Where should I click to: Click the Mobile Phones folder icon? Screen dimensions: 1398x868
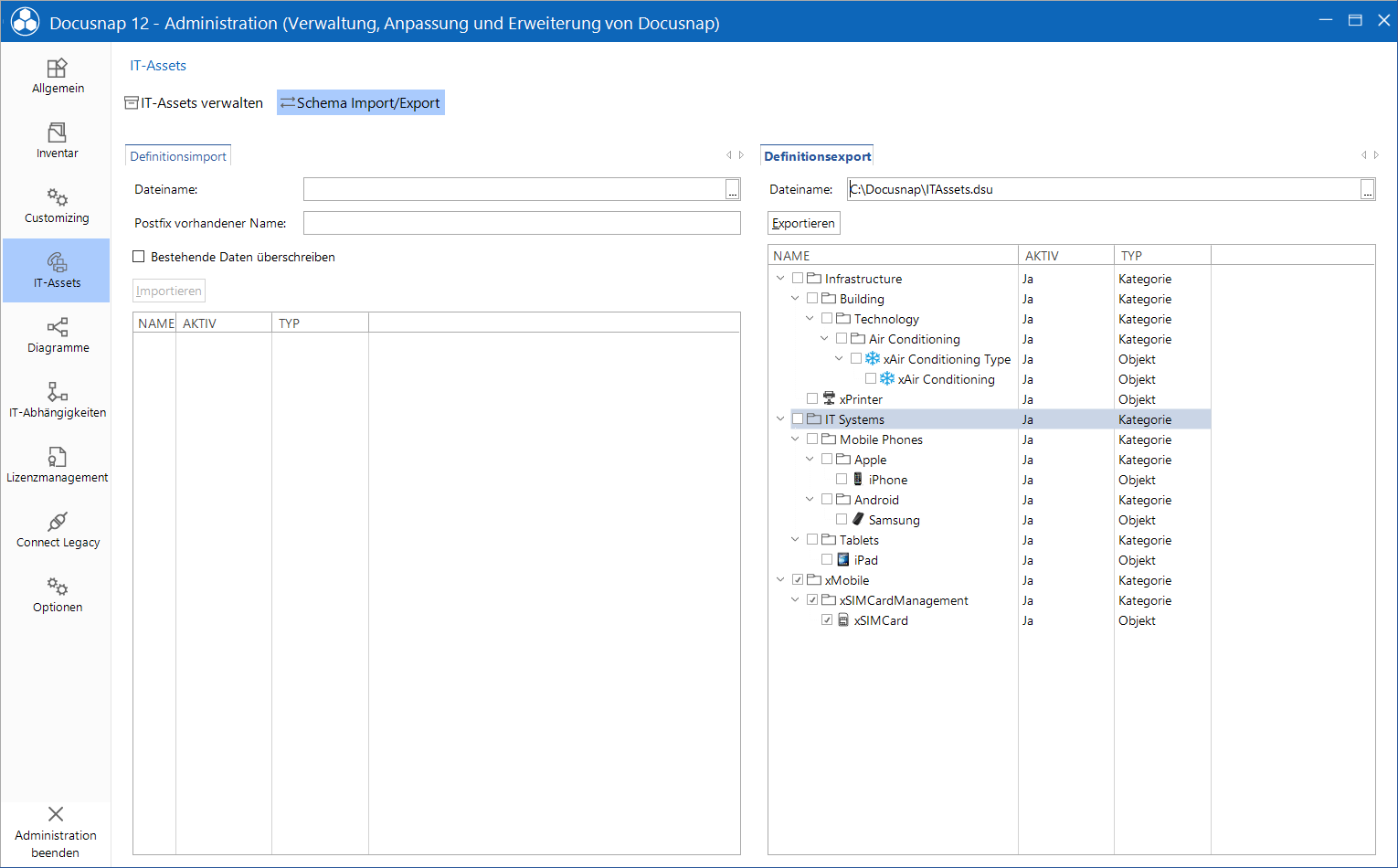(829, 439)
